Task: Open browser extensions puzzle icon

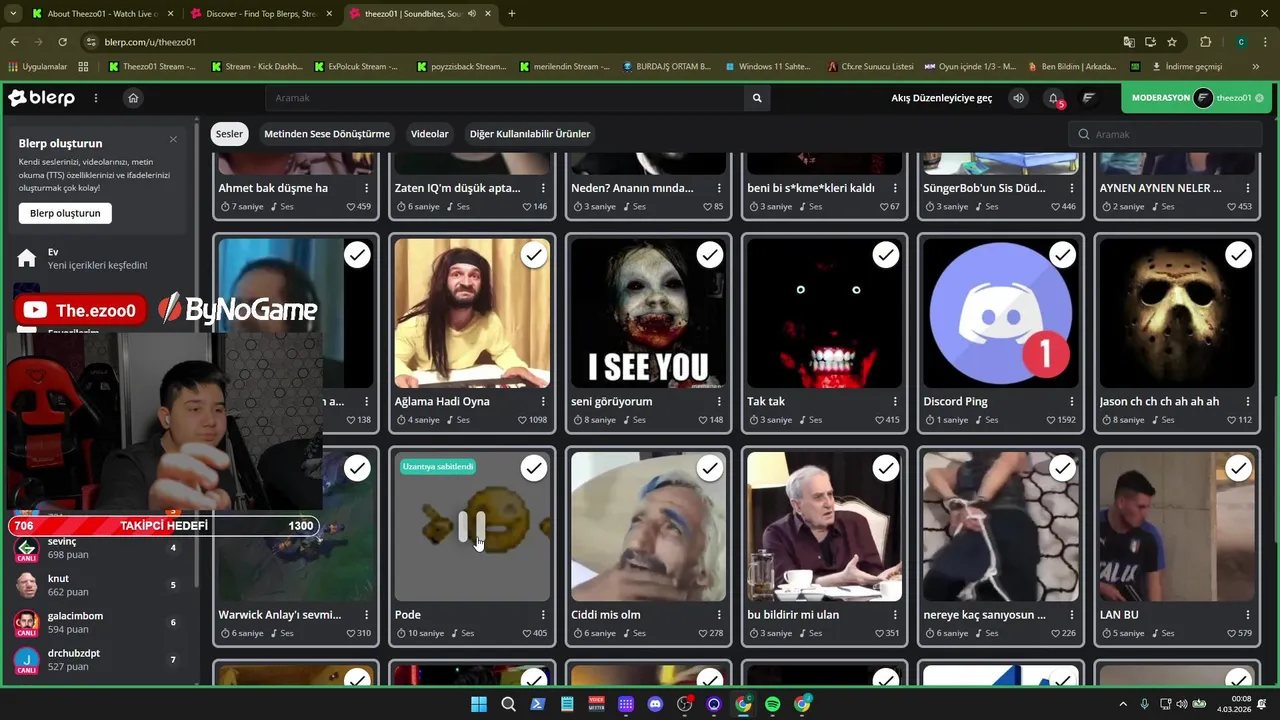Action: tap(1205, 42)
